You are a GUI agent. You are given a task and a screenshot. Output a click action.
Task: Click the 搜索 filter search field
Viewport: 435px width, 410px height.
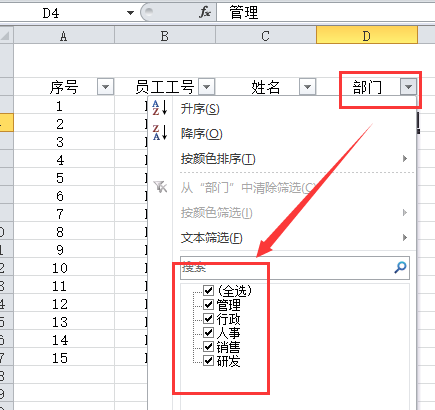tap(295, 268)
